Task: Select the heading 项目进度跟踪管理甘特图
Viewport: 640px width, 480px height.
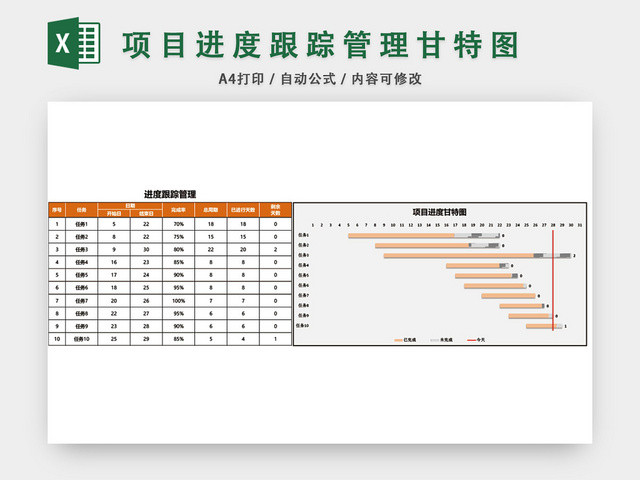Action: coord(320,44)
